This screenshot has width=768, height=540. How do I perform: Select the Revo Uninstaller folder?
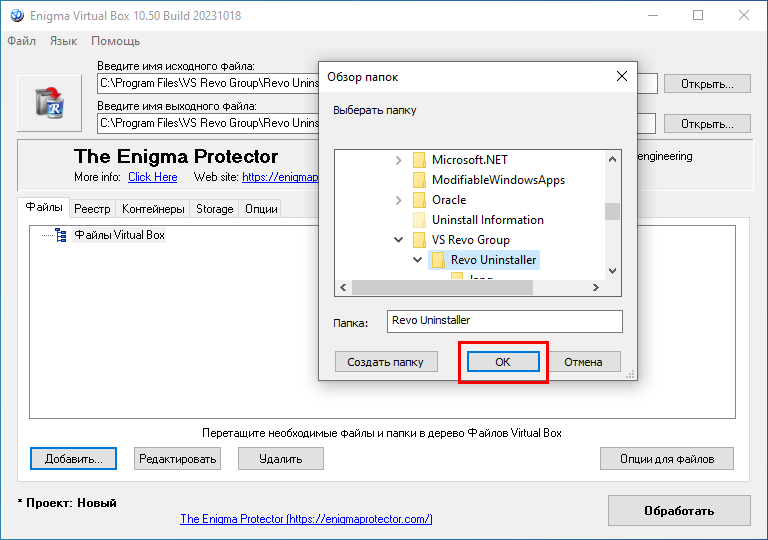493,260
